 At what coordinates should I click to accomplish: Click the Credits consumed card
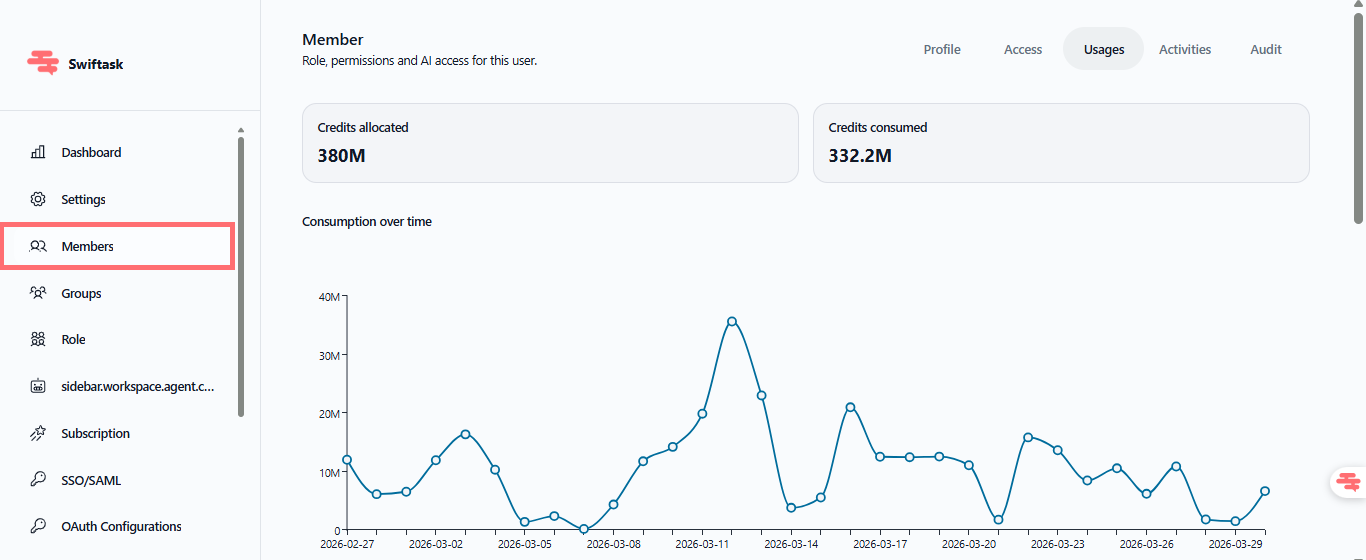(1061, 143)
